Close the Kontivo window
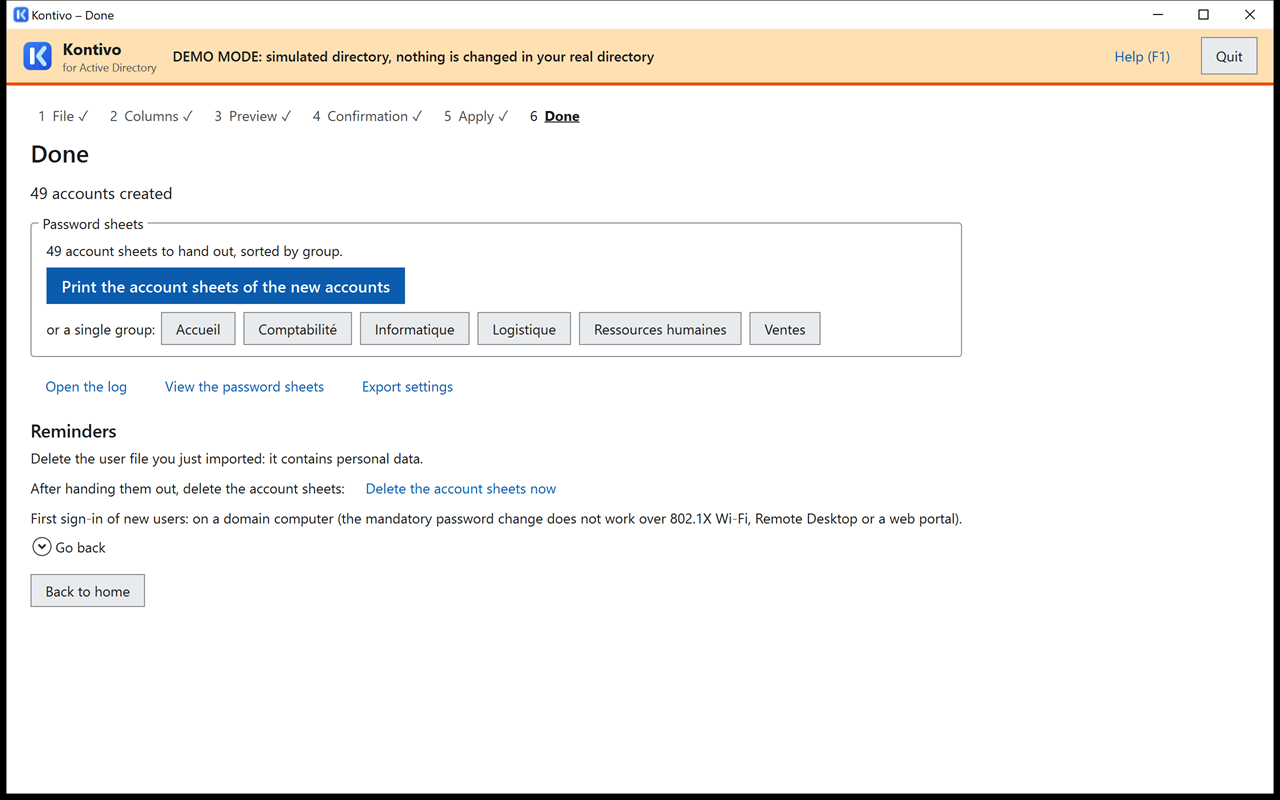1280x800 pixels. coord(1250,15)
